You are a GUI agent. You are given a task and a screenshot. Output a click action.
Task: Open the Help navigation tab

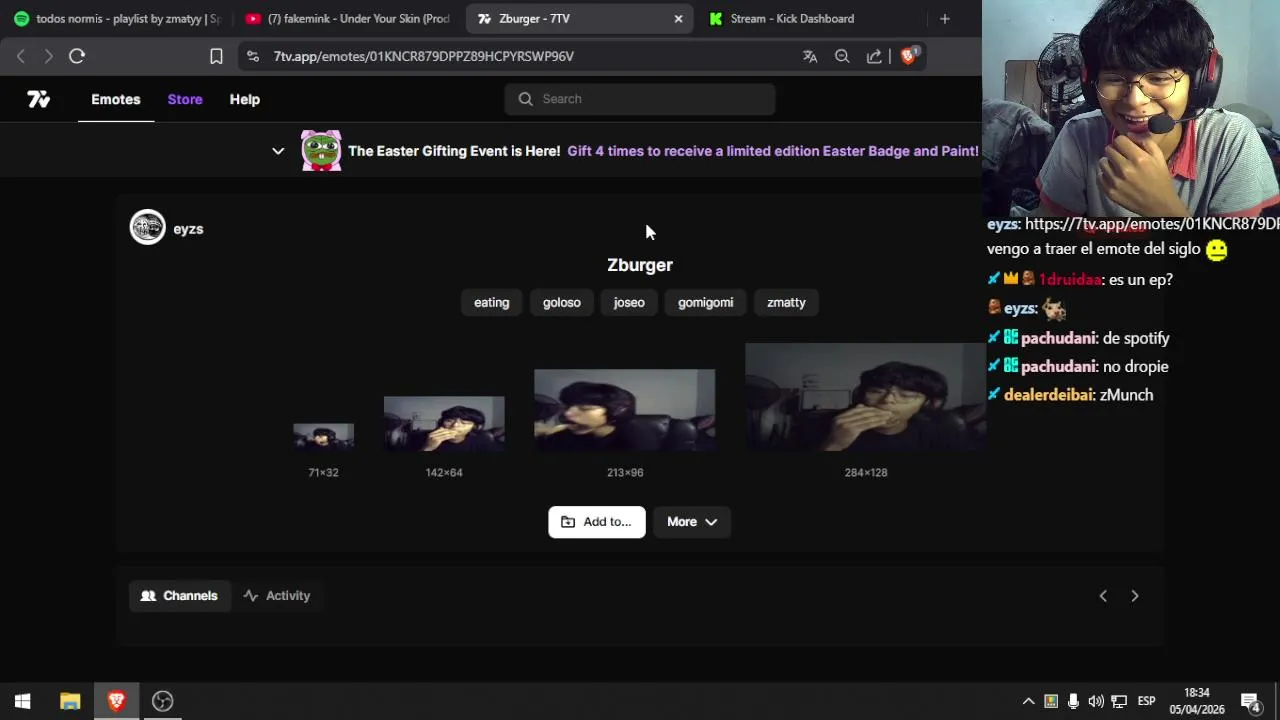[245, 99]
